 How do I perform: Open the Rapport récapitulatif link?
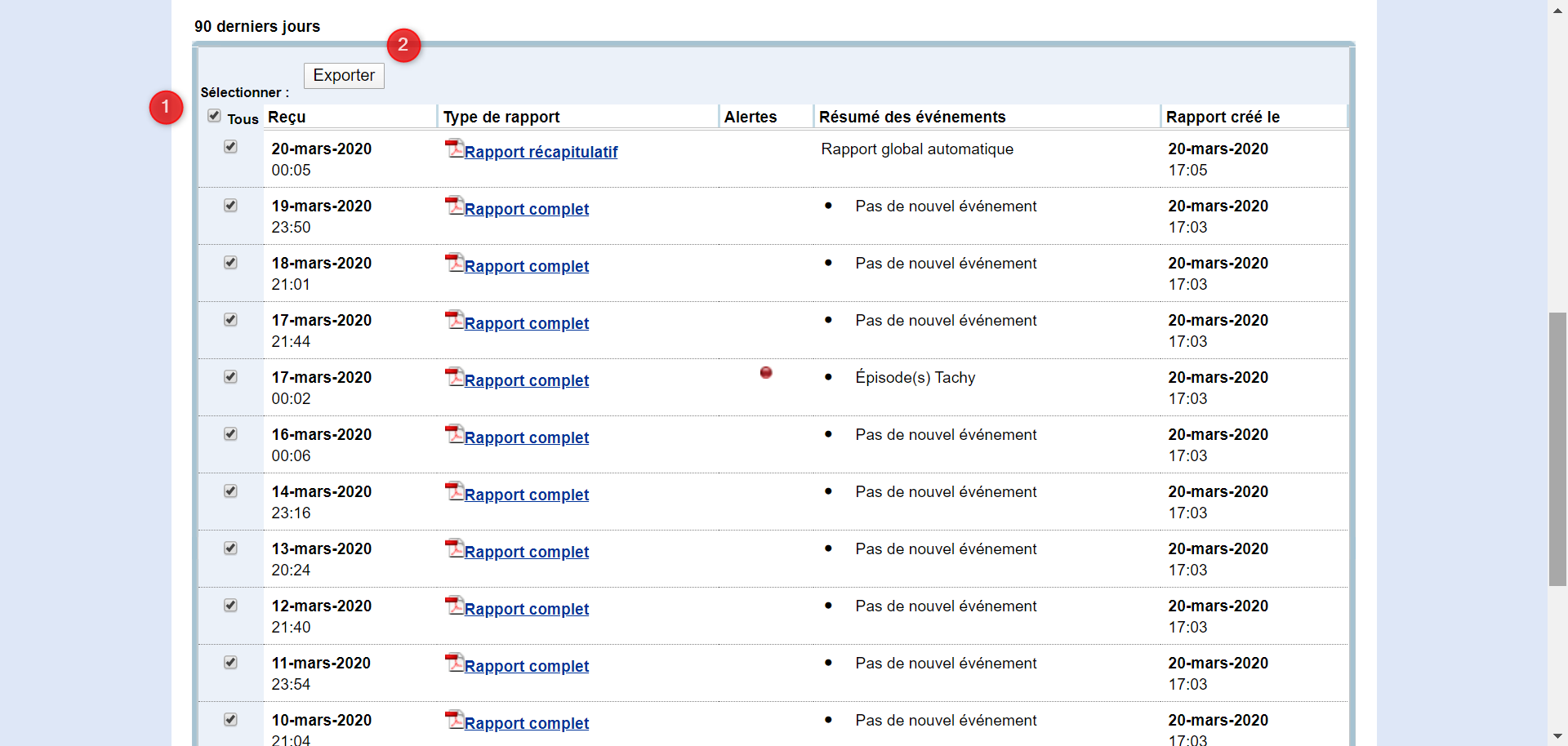541,152
